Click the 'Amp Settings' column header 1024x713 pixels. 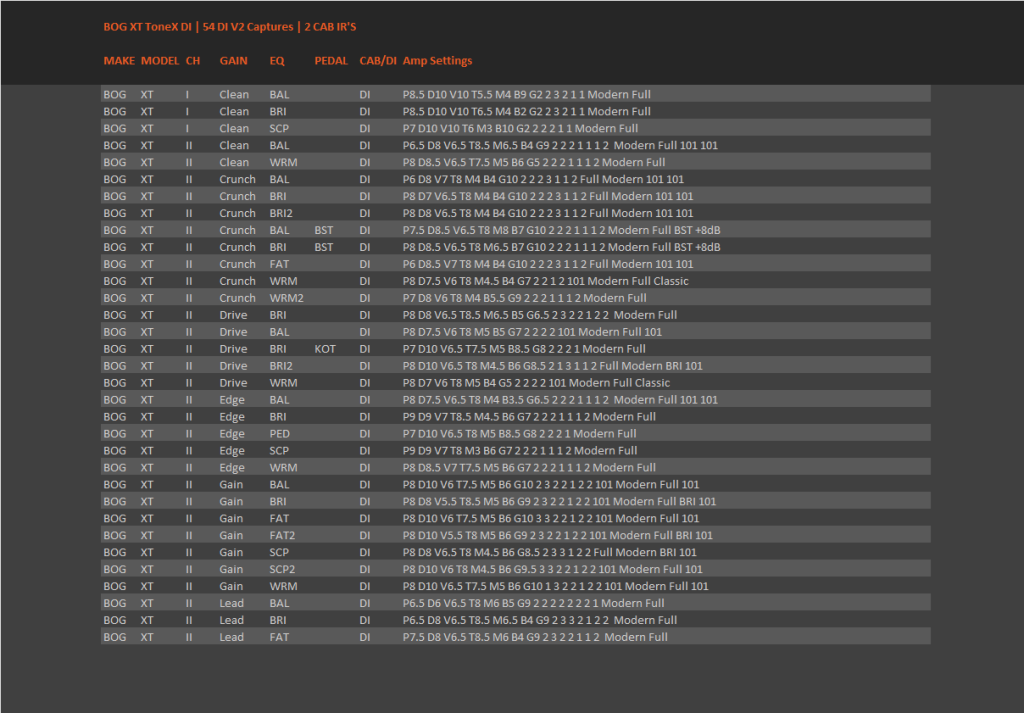pyautogui.click(x=438, y=61)
